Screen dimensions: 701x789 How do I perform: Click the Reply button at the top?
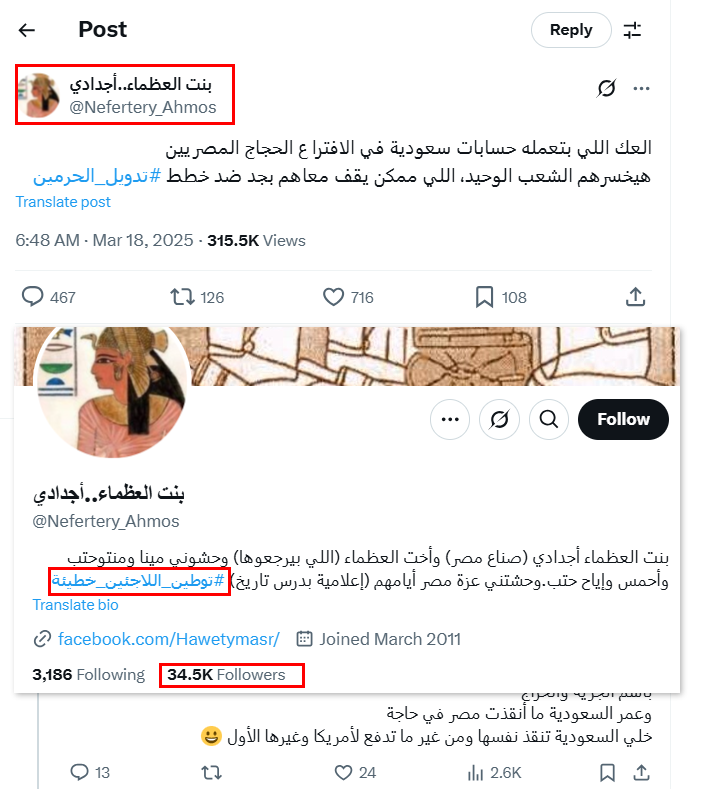point(571,30)
